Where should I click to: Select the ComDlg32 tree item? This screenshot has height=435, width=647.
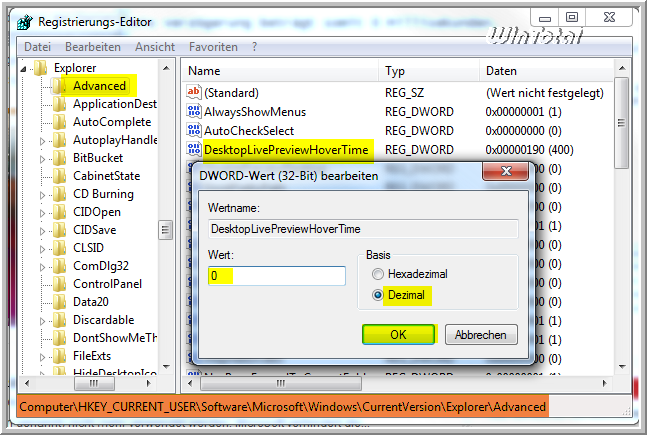tap(101, 266)
